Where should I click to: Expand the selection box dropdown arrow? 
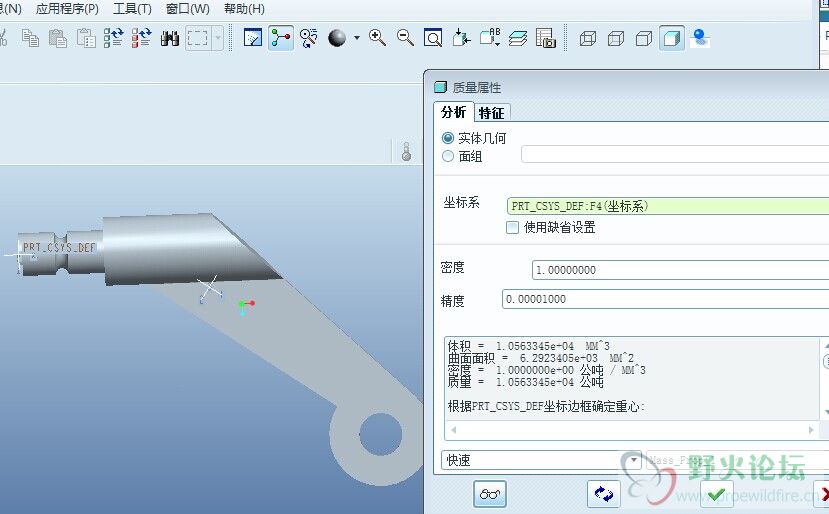tap(218, 38)
